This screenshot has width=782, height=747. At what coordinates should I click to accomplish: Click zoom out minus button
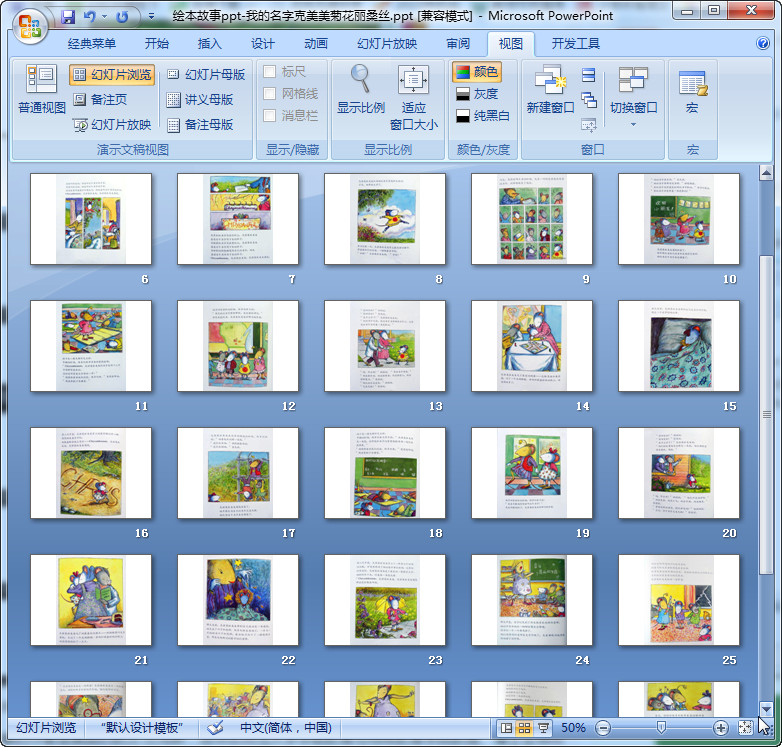[602, 729]
